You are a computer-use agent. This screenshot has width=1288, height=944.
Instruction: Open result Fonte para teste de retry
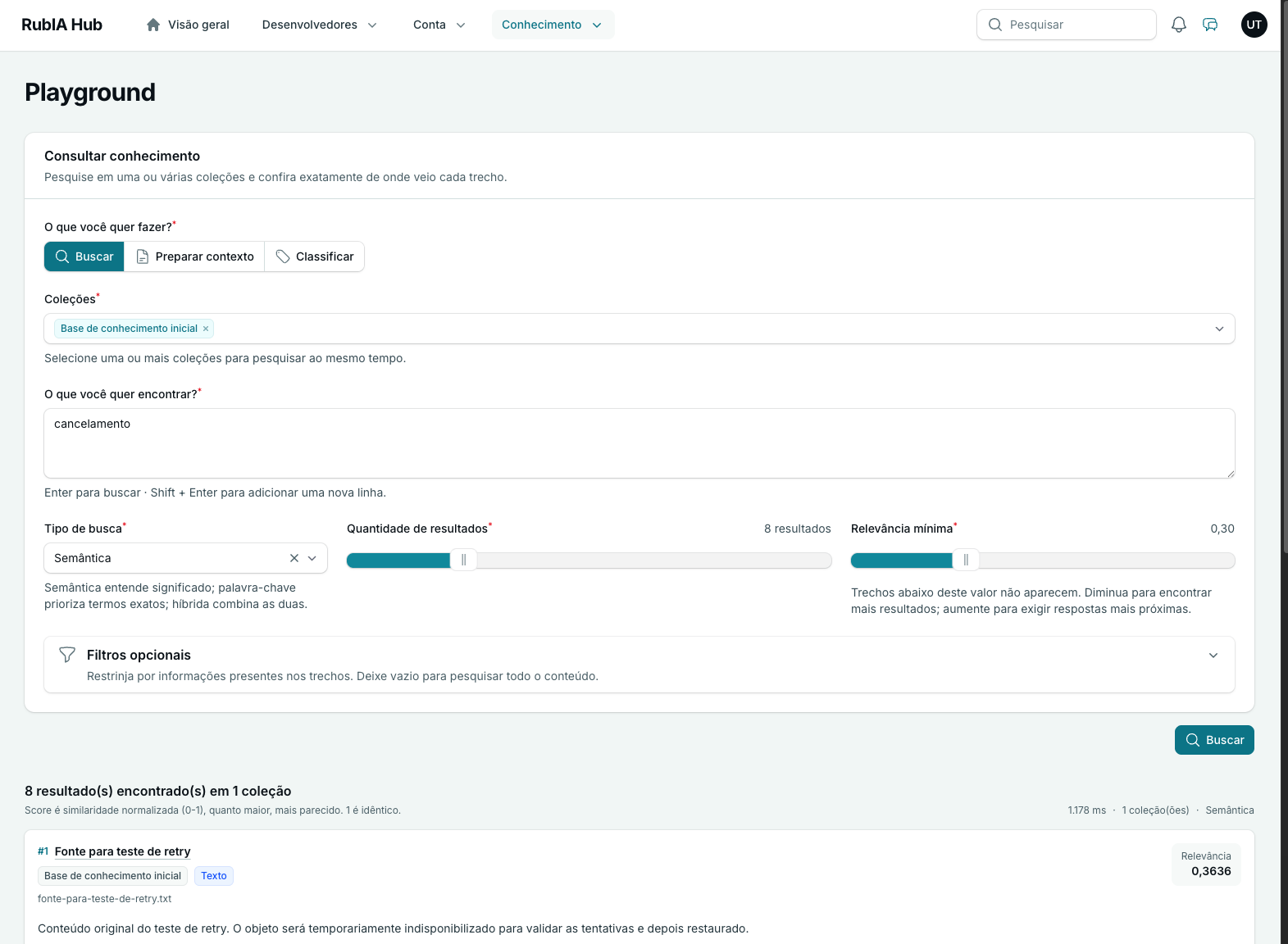click(122, 851)
